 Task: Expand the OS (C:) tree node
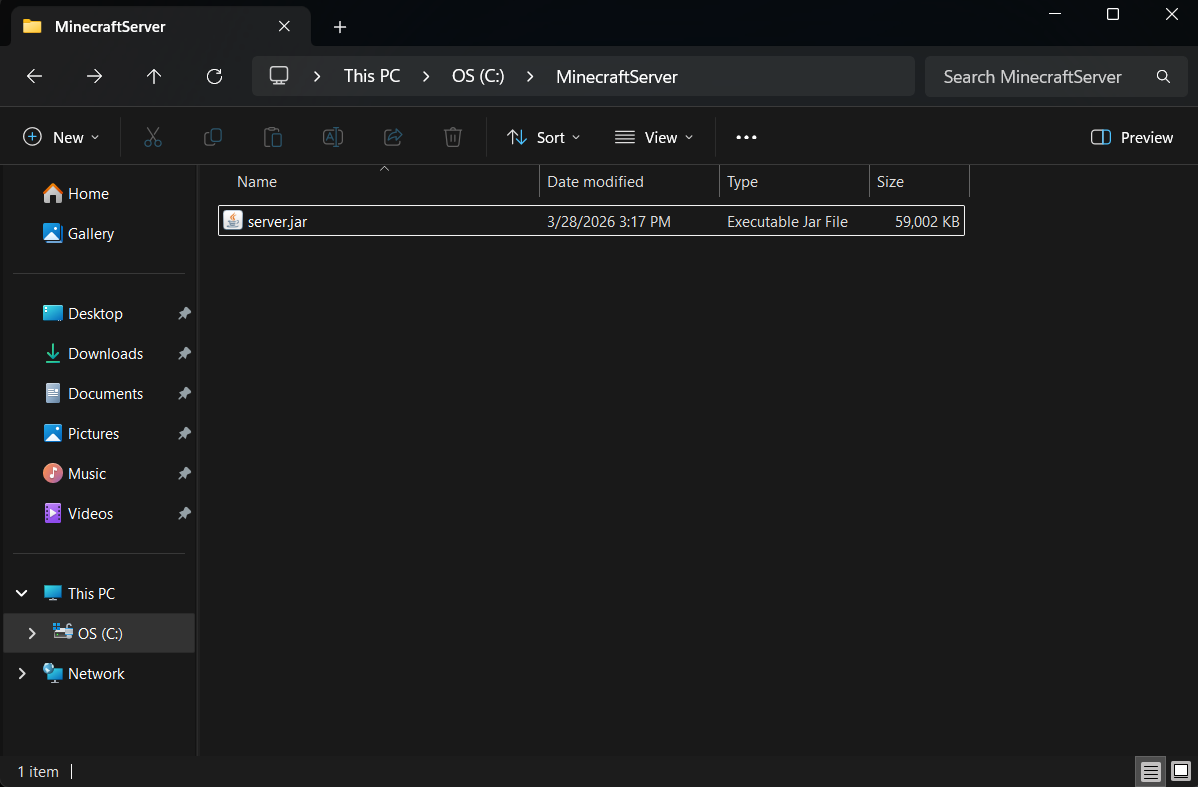32,633
